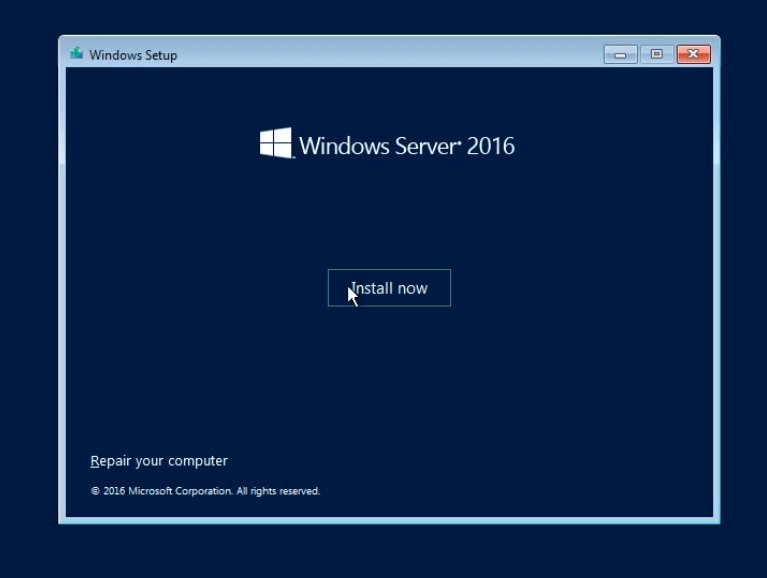This screenshot has height=578, width=767.
Task: Click the "Windows Setup" title text
Action: tap(133, 55)
